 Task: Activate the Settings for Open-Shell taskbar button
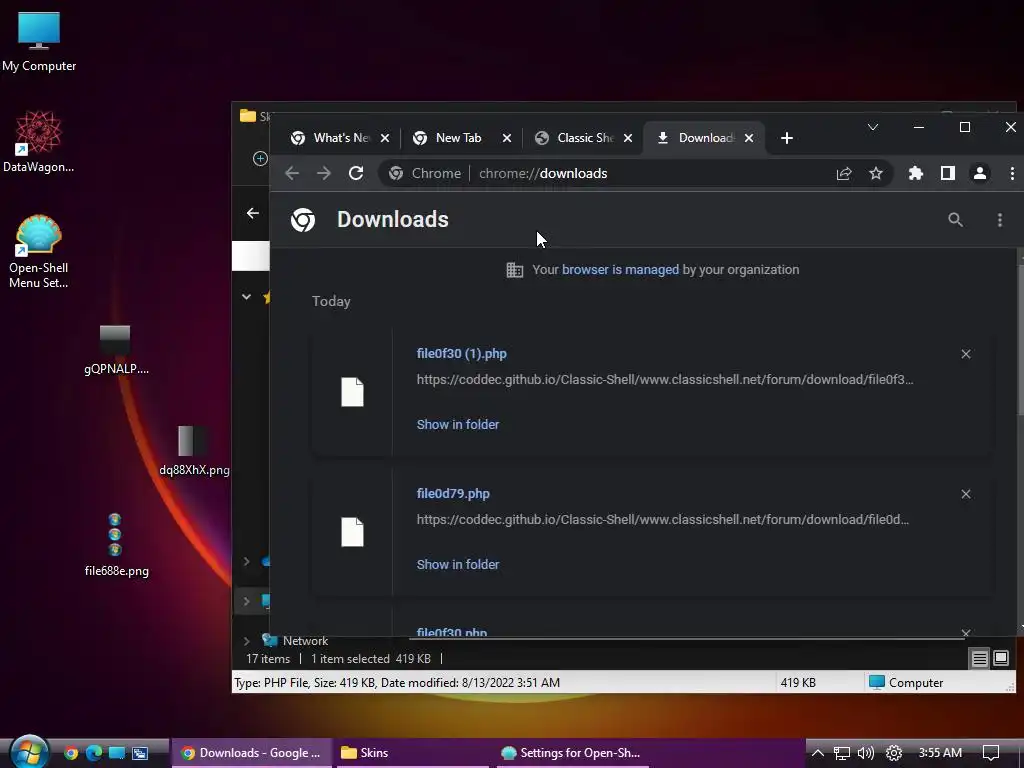coord(572,753)
